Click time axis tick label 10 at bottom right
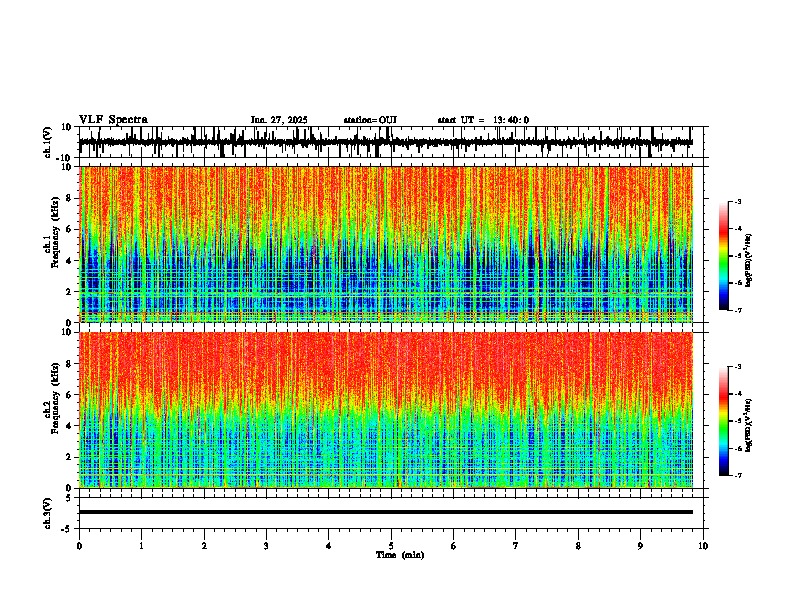 point(703,546)
